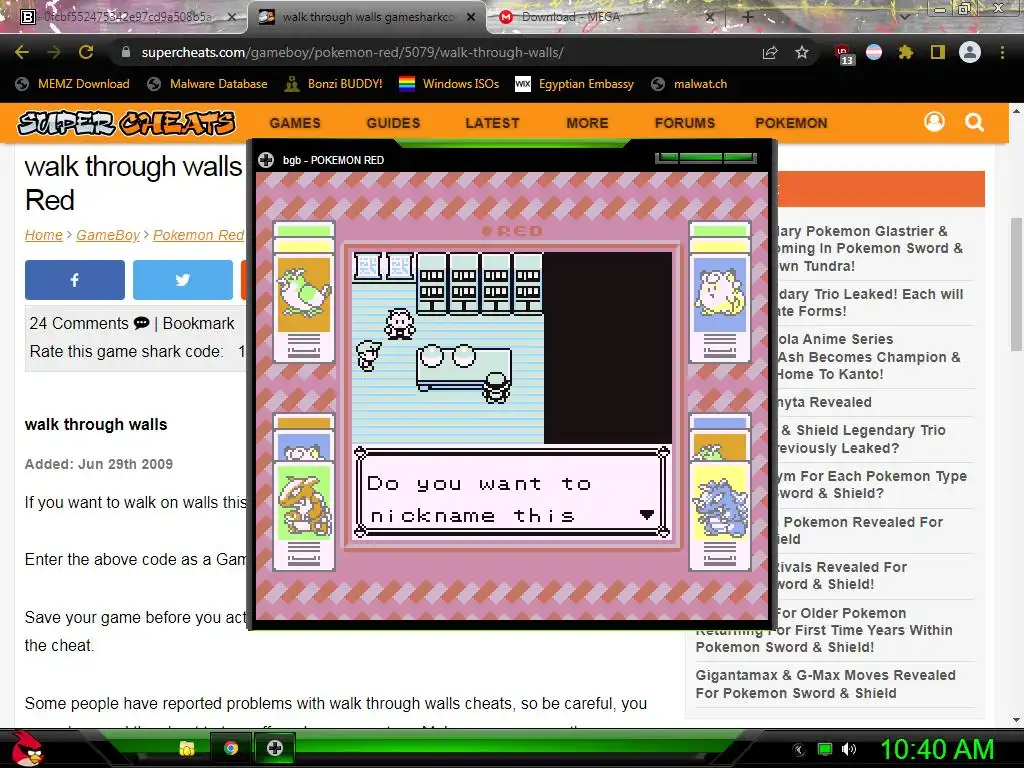
Task: Go back with the browser back arrow
Action: 22,52
